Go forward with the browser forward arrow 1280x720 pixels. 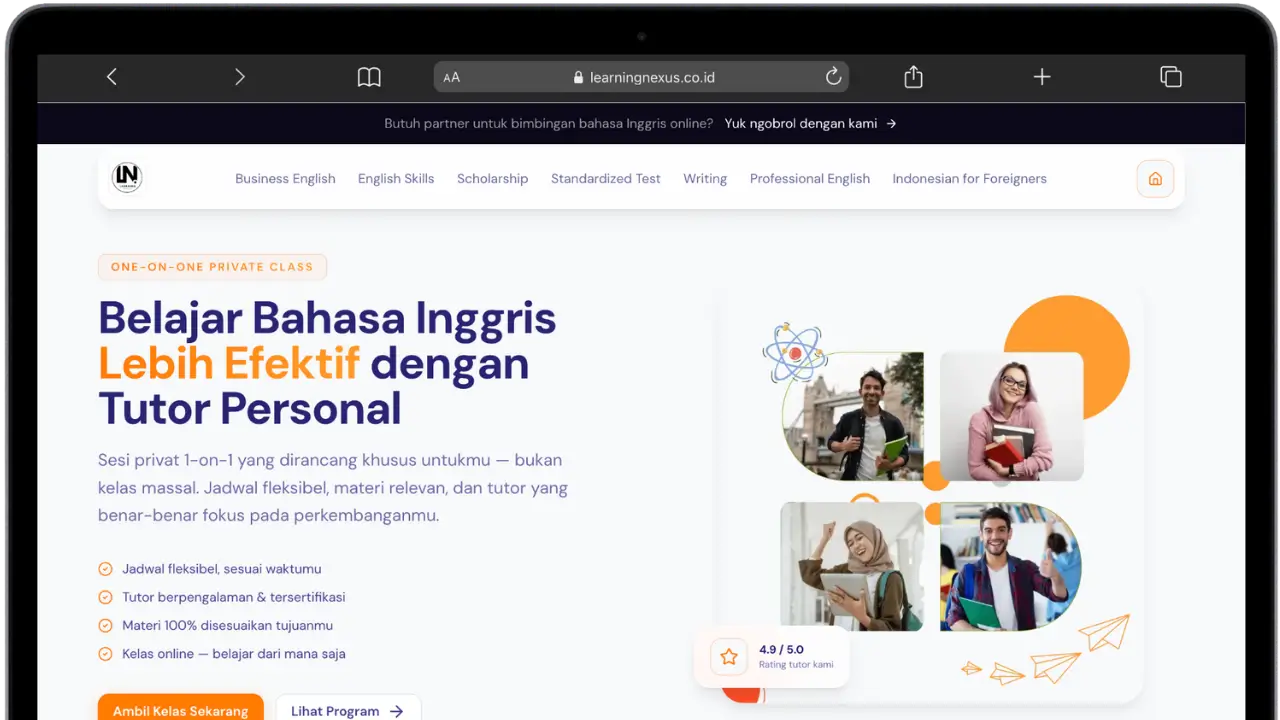tap(239, 77)
